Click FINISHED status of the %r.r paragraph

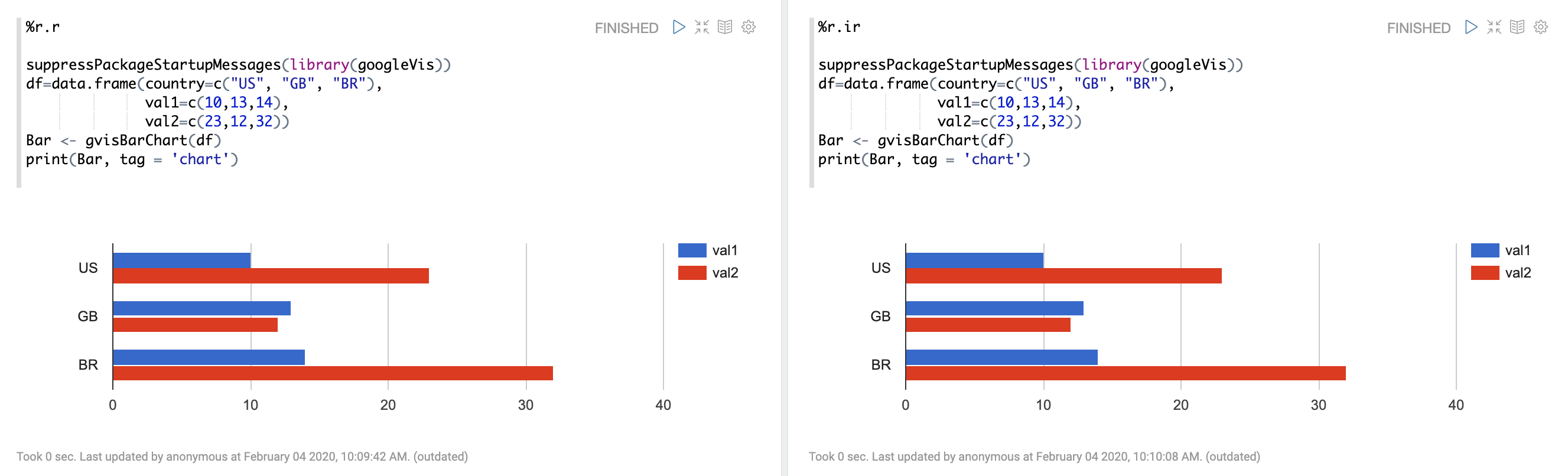pyautogui.click(x=626, y=28)
